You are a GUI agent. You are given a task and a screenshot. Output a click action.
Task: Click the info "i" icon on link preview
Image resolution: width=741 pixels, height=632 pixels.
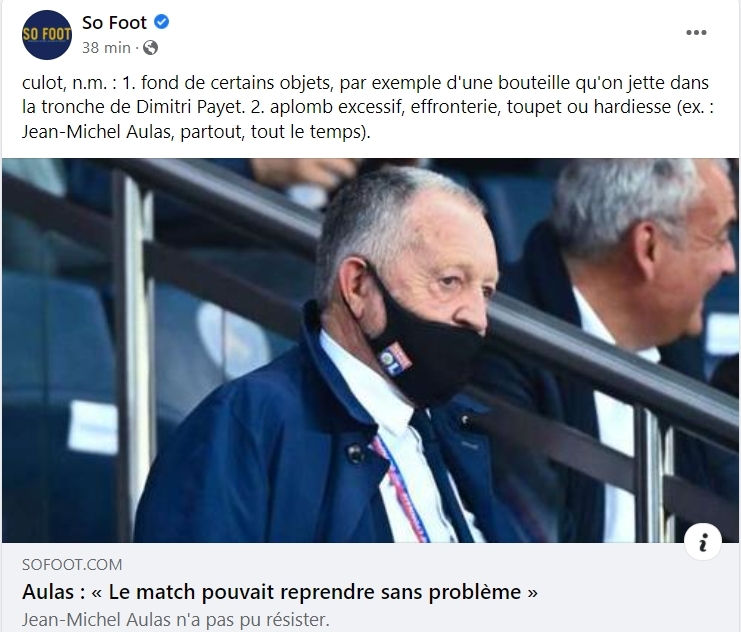pos(703,542)
